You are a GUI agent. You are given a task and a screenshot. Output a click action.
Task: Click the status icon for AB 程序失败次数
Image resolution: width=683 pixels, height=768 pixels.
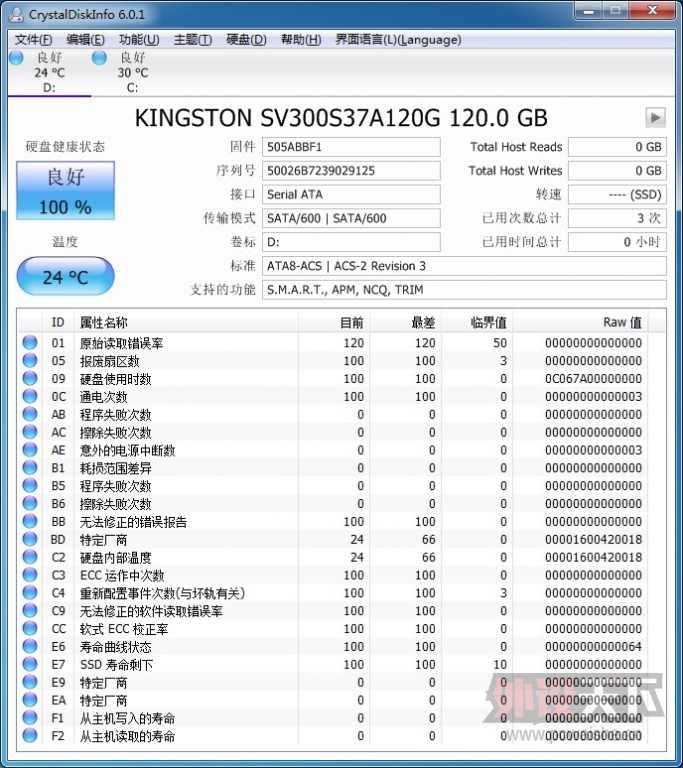[x=30, y=414]
